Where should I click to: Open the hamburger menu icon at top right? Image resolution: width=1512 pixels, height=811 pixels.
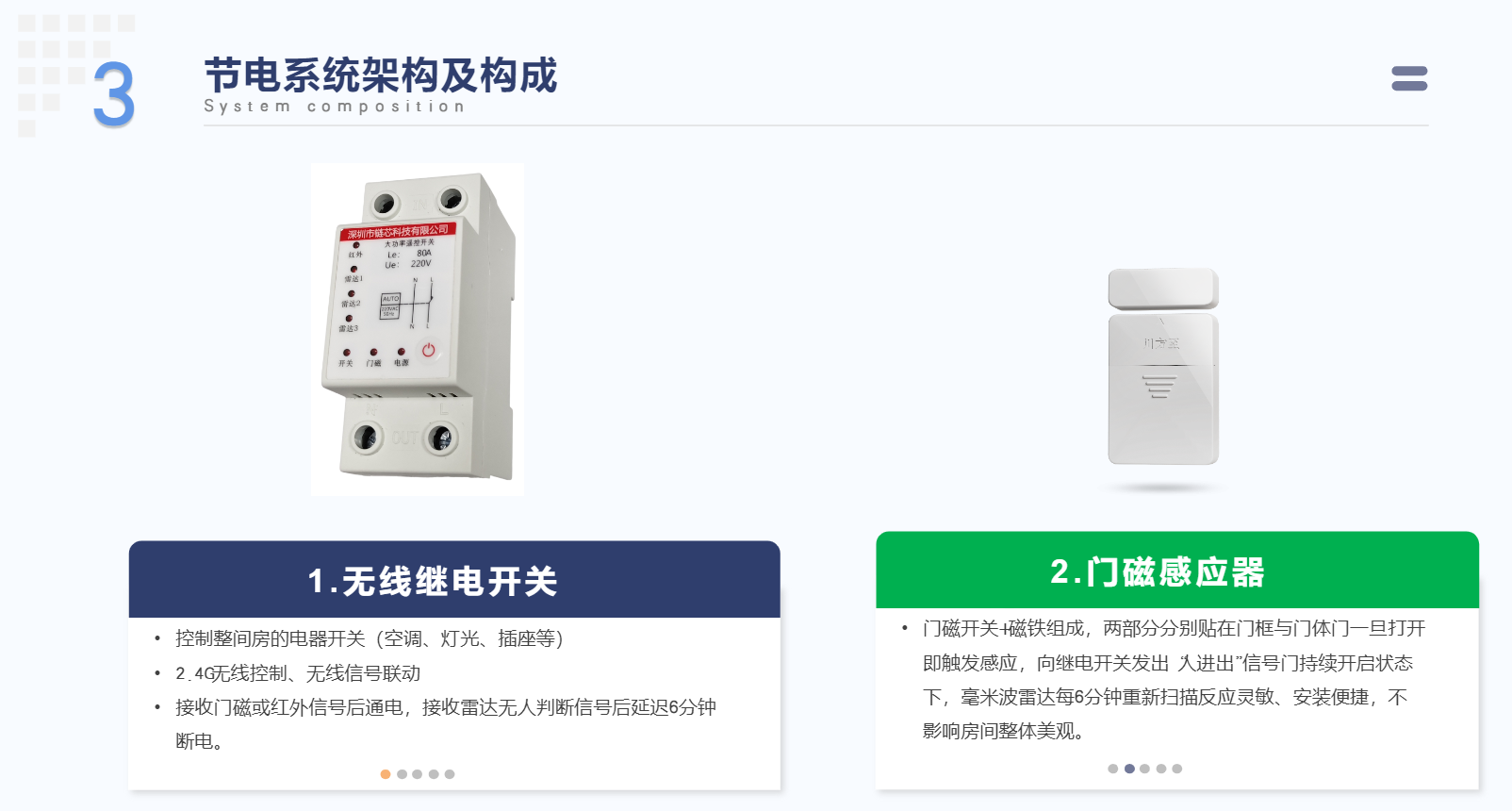pyautogui.click(x=1409, y=78)
